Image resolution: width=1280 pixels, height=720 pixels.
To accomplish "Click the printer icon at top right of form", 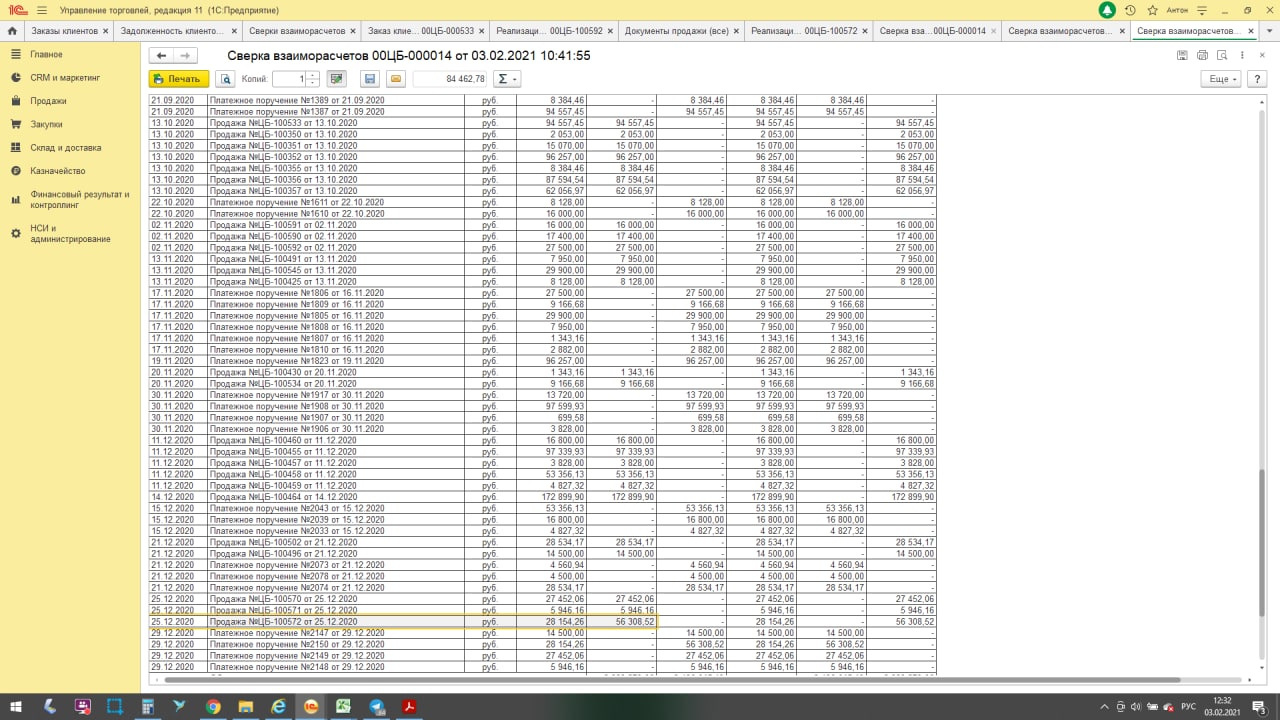I will (1203, 56).
